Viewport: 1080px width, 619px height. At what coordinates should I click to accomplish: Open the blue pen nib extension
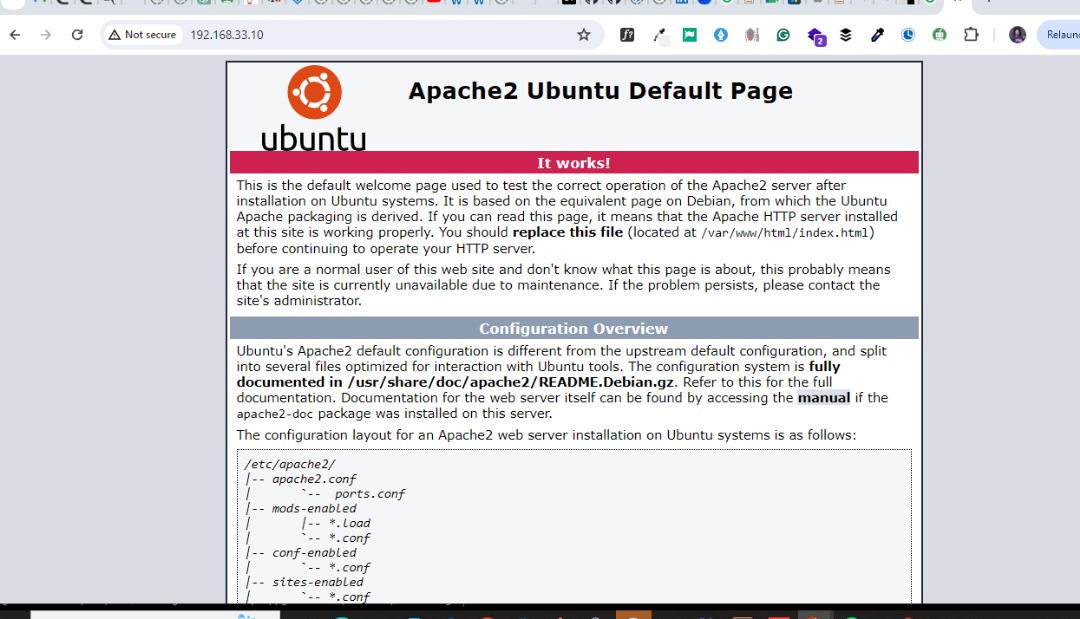pyautogui.click(x=720, y=34)
